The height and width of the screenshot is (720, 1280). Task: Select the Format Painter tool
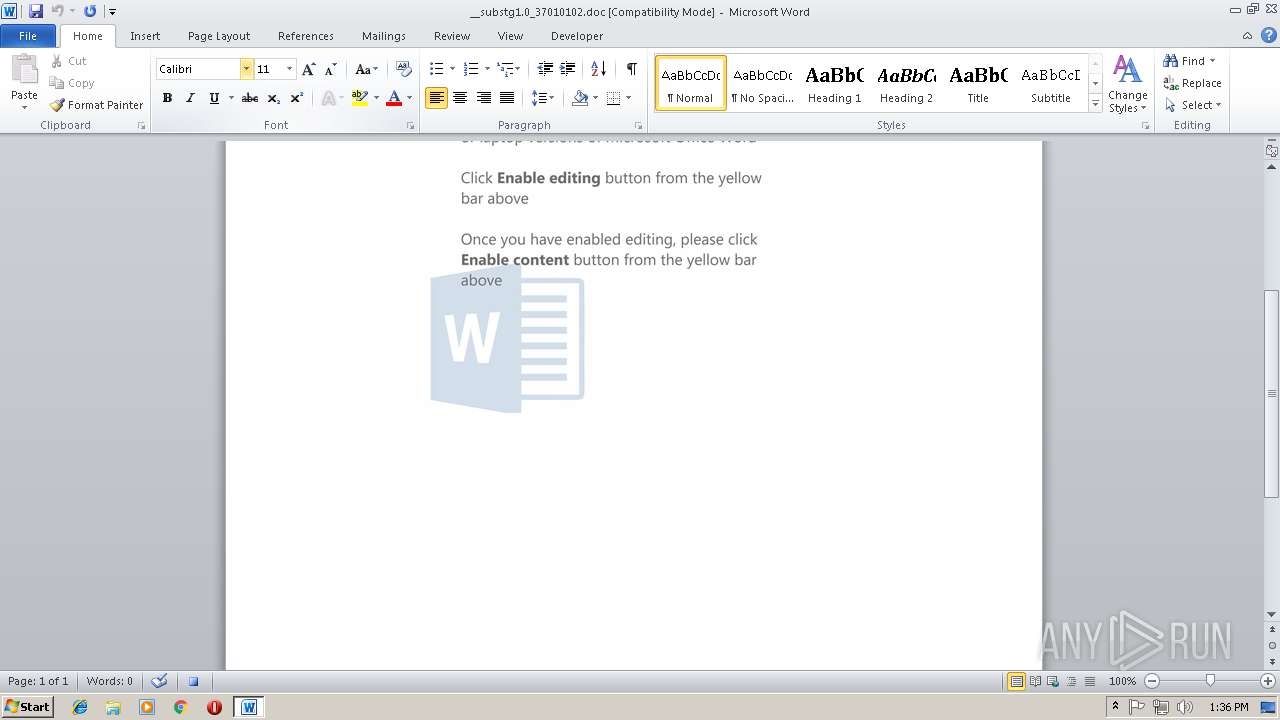pos(97,105)
